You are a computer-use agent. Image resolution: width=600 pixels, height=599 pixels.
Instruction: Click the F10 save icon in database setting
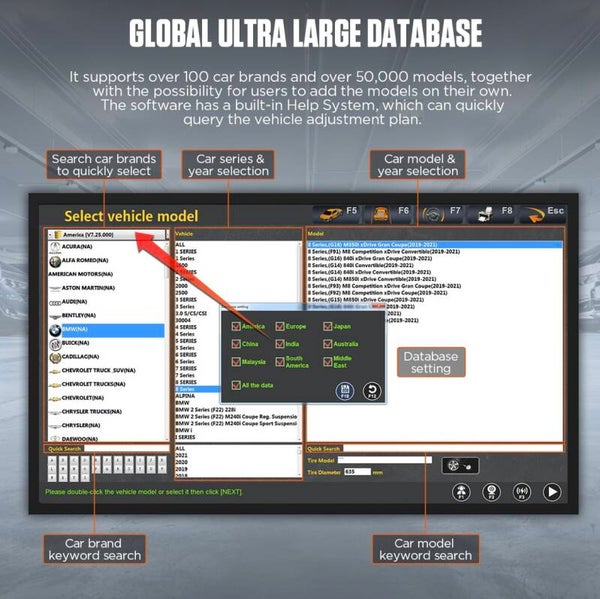(x=345, y=391)
